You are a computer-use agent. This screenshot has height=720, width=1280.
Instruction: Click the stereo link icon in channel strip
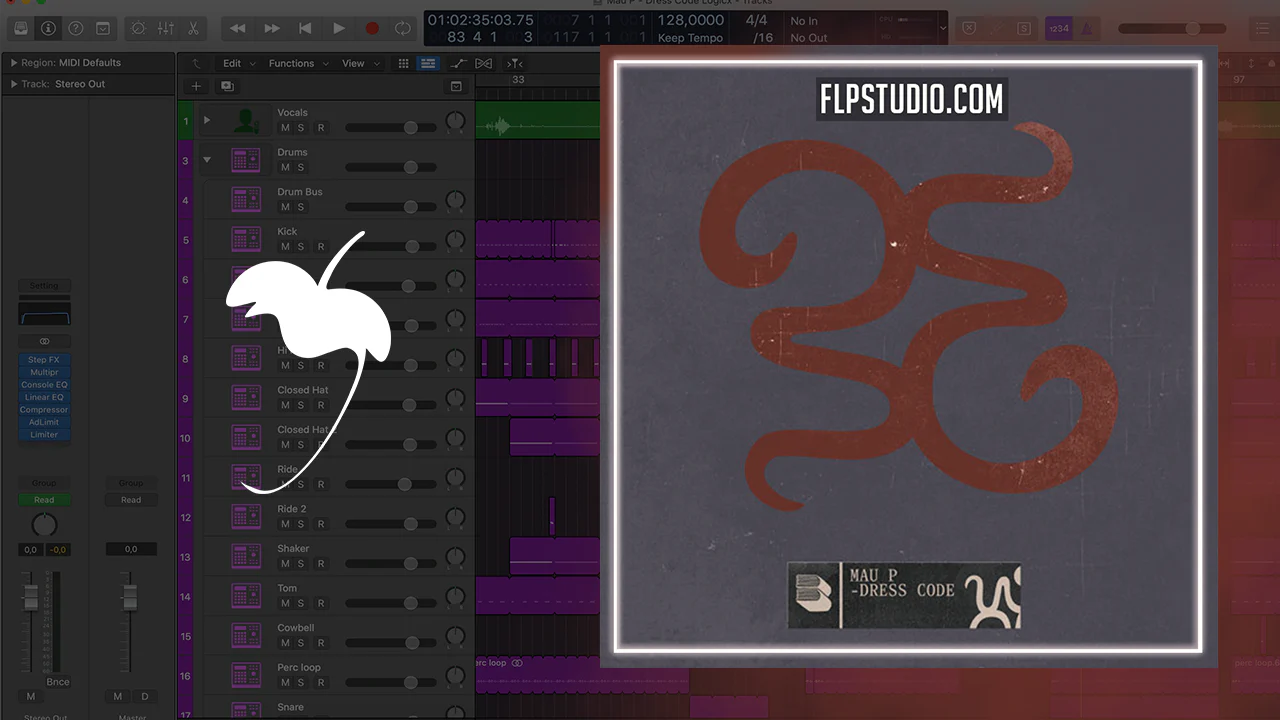[44, 341]
